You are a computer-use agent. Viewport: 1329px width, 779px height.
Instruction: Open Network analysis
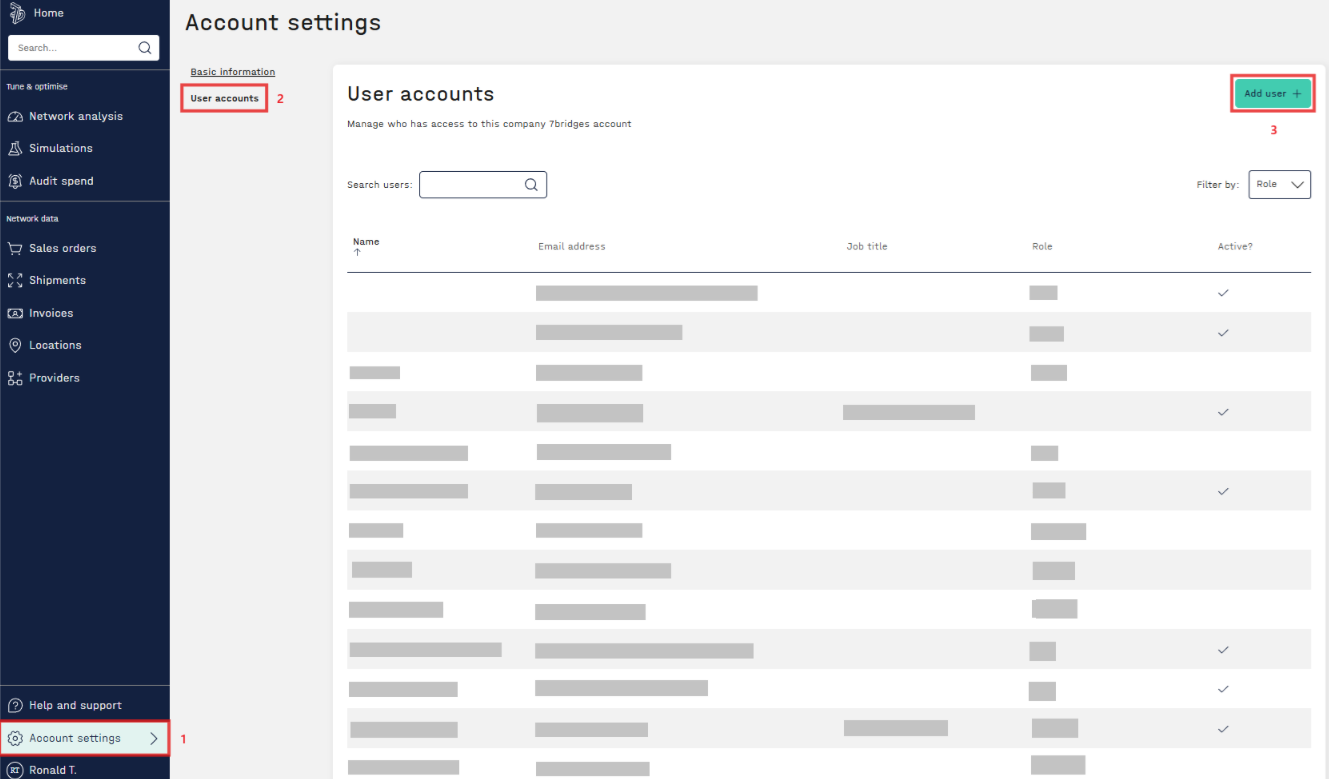(76, 117)
